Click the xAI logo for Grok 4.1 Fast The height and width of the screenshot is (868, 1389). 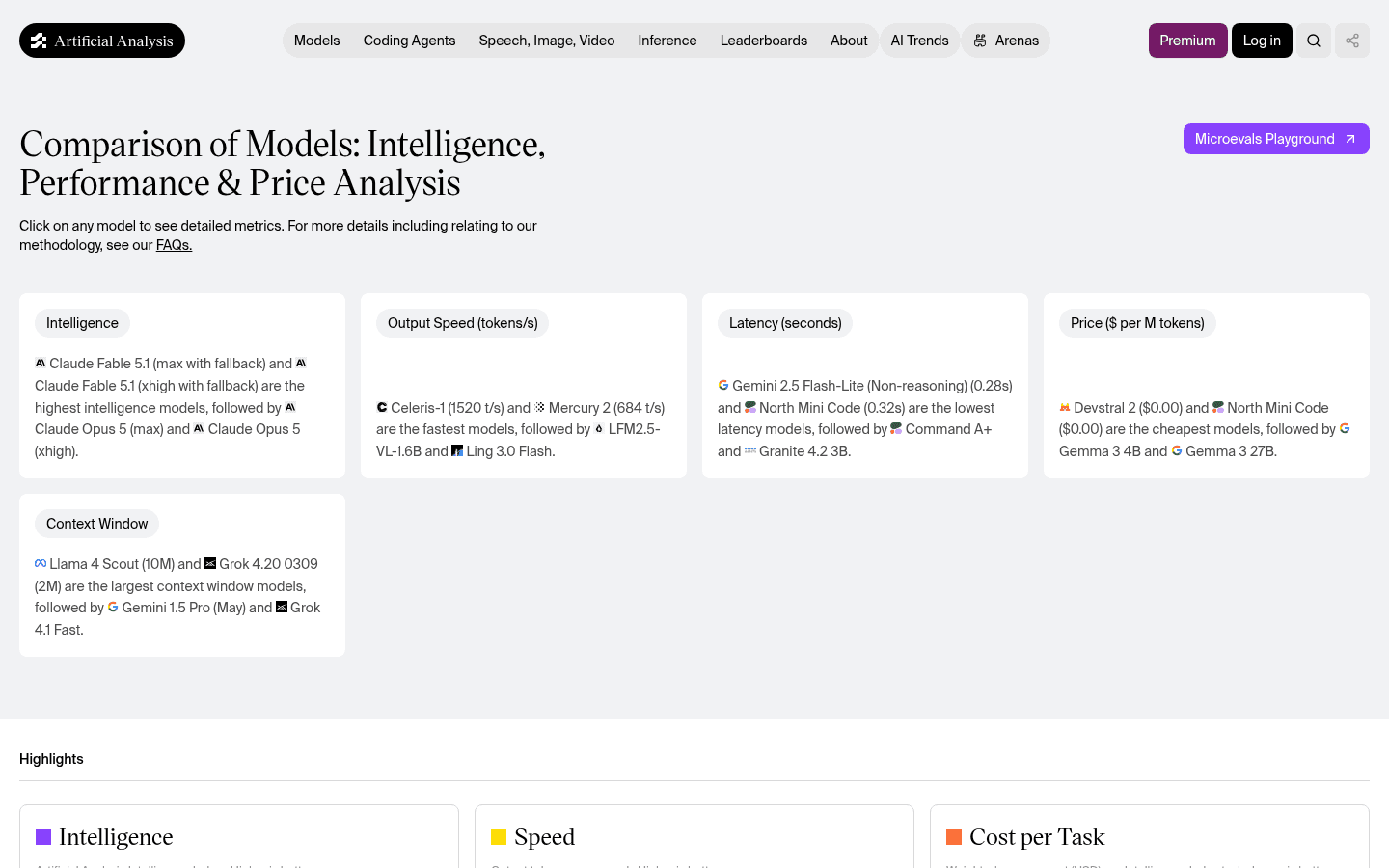click(282, 608)
